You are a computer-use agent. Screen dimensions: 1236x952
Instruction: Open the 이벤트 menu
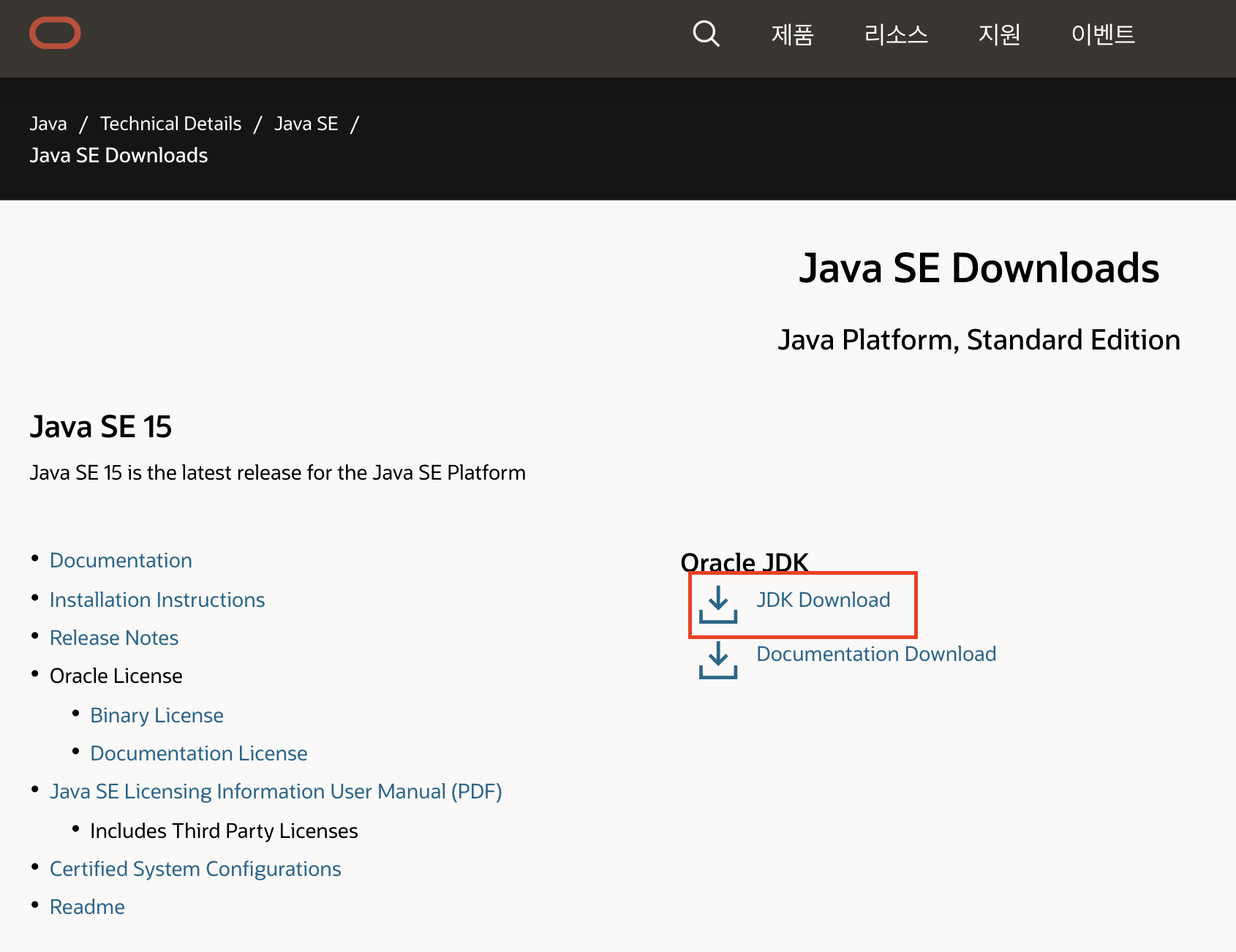coord(1103,34)
